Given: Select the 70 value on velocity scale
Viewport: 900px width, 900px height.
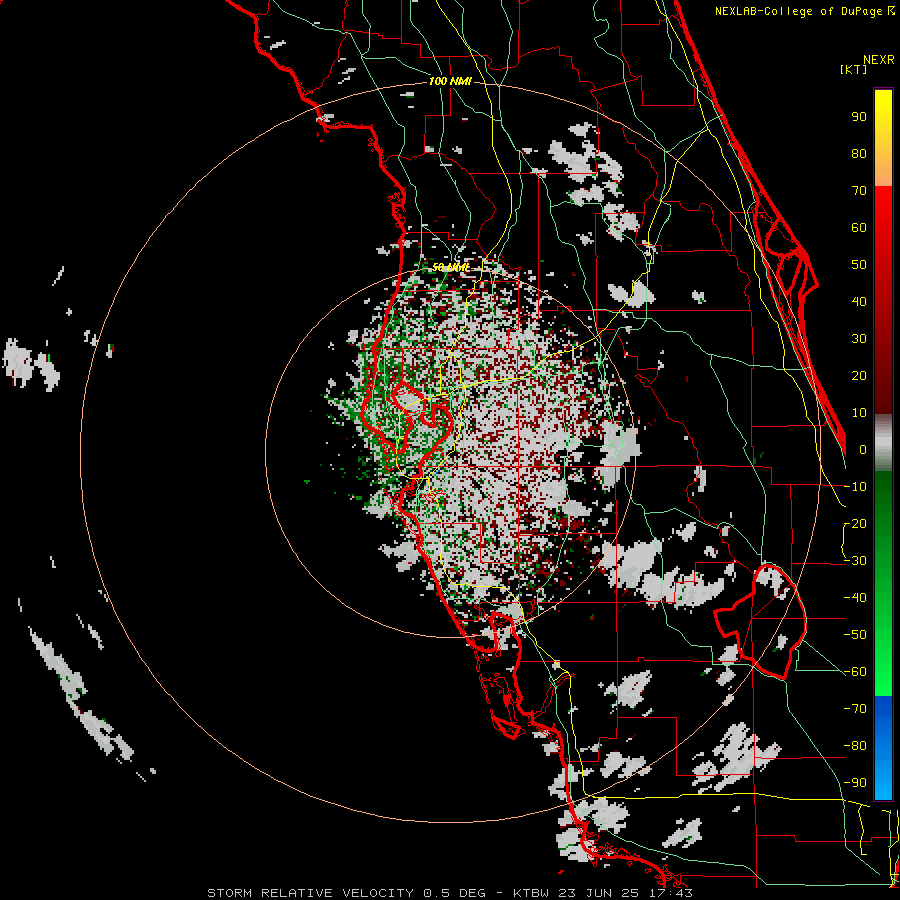Looking at the screenshot, I should point(859,191).
